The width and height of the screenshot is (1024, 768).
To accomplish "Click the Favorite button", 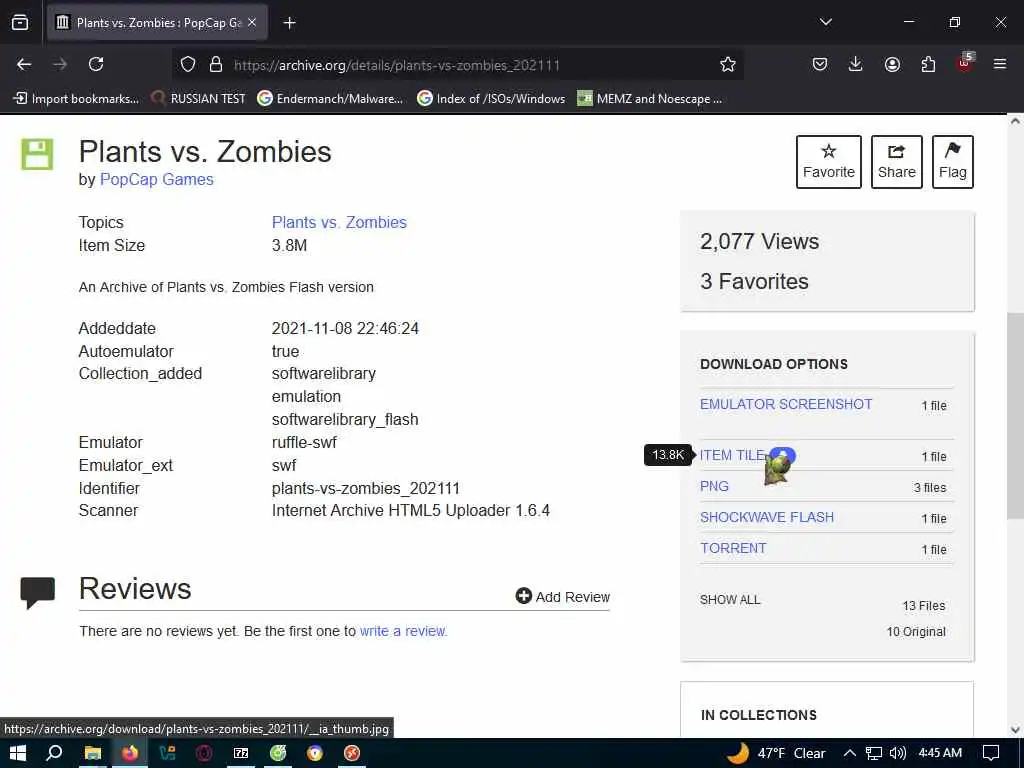I will click(829, 162).
